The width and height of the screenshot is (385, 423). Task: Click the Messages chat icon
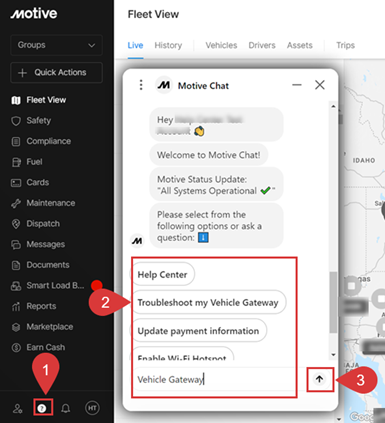point(16,245)
